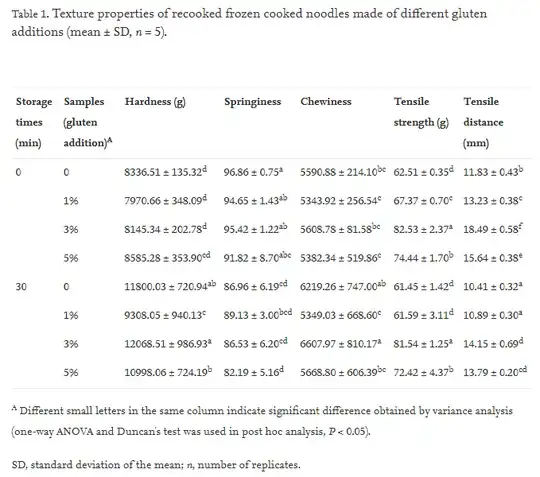Image resolution: width=540 pixels, height=477 pixels.
Task: Click the Chewiness column header
Action: click(326, 101)
